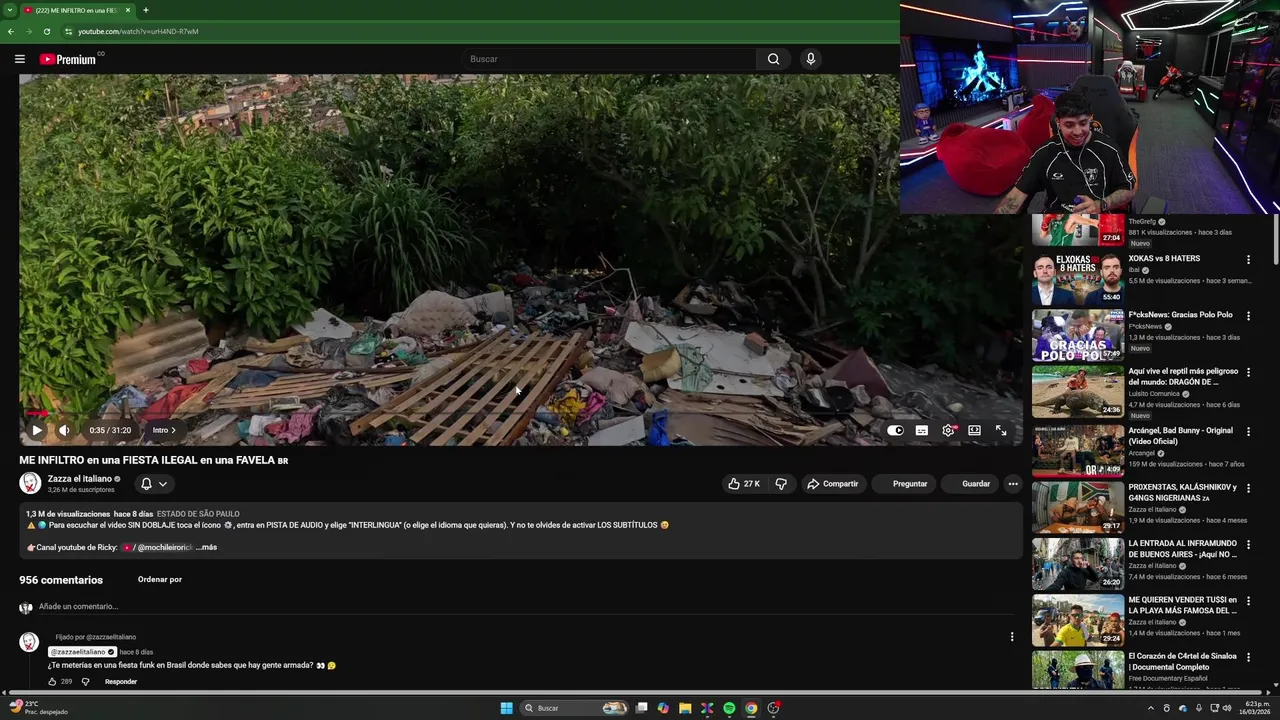Open menu for Arcángel, Bad Bunny - Original

(1248, 432)
